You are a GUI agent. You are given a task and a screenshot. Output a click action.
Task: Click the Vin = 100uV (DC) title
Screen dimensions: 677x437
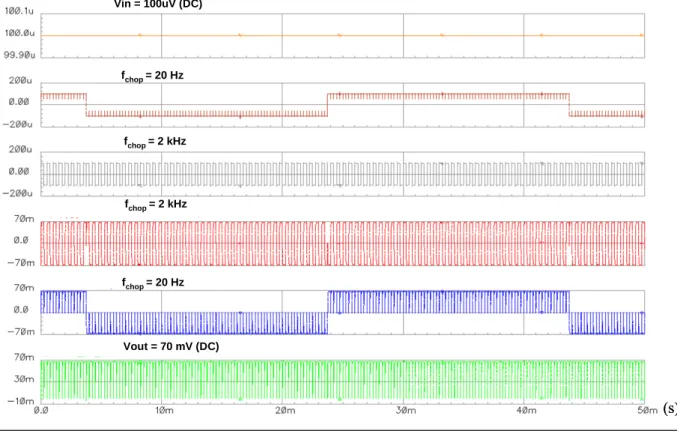[x=158, y=4]
